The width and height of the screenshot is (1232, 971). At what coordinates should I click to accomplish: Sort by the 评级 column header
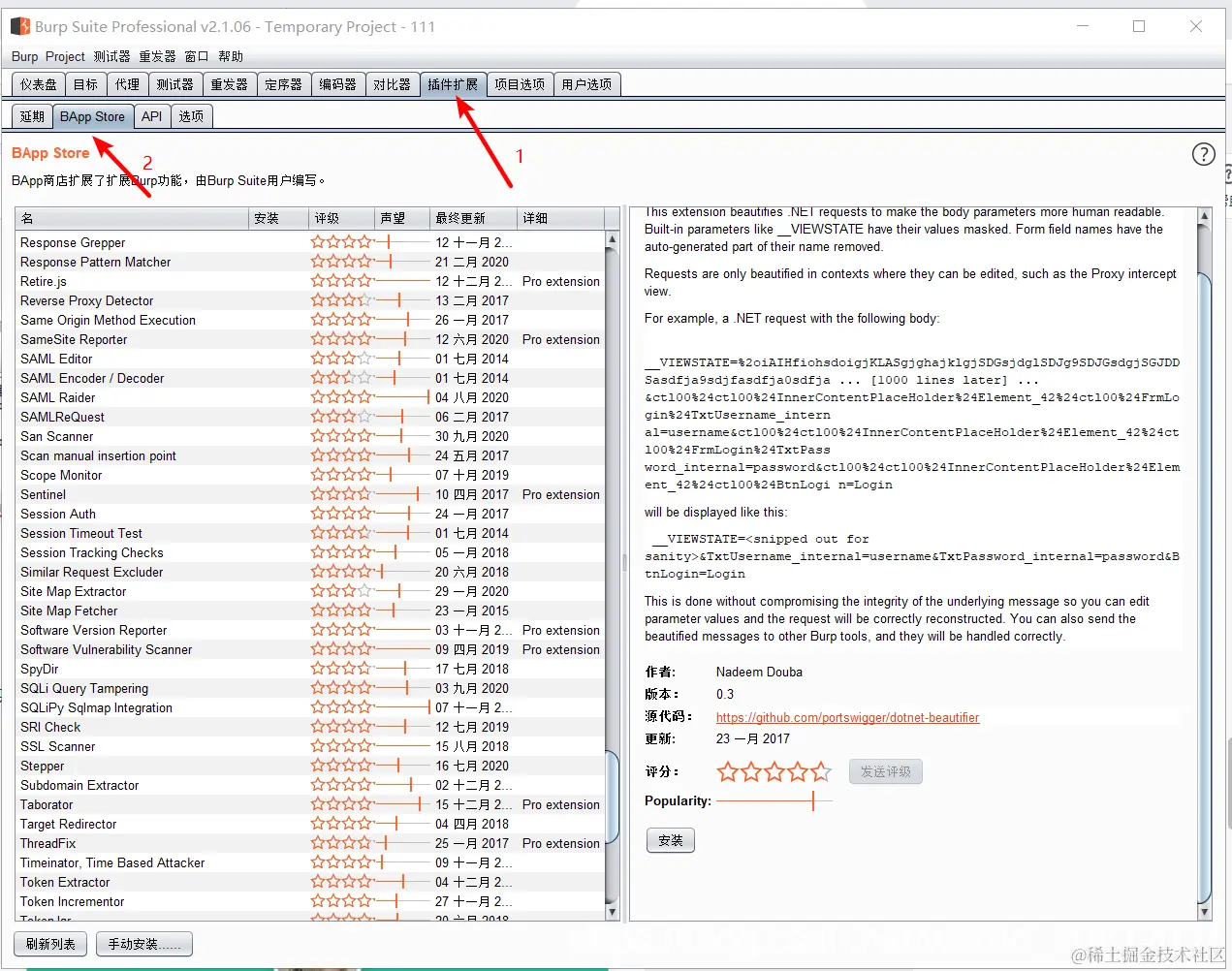341,218
